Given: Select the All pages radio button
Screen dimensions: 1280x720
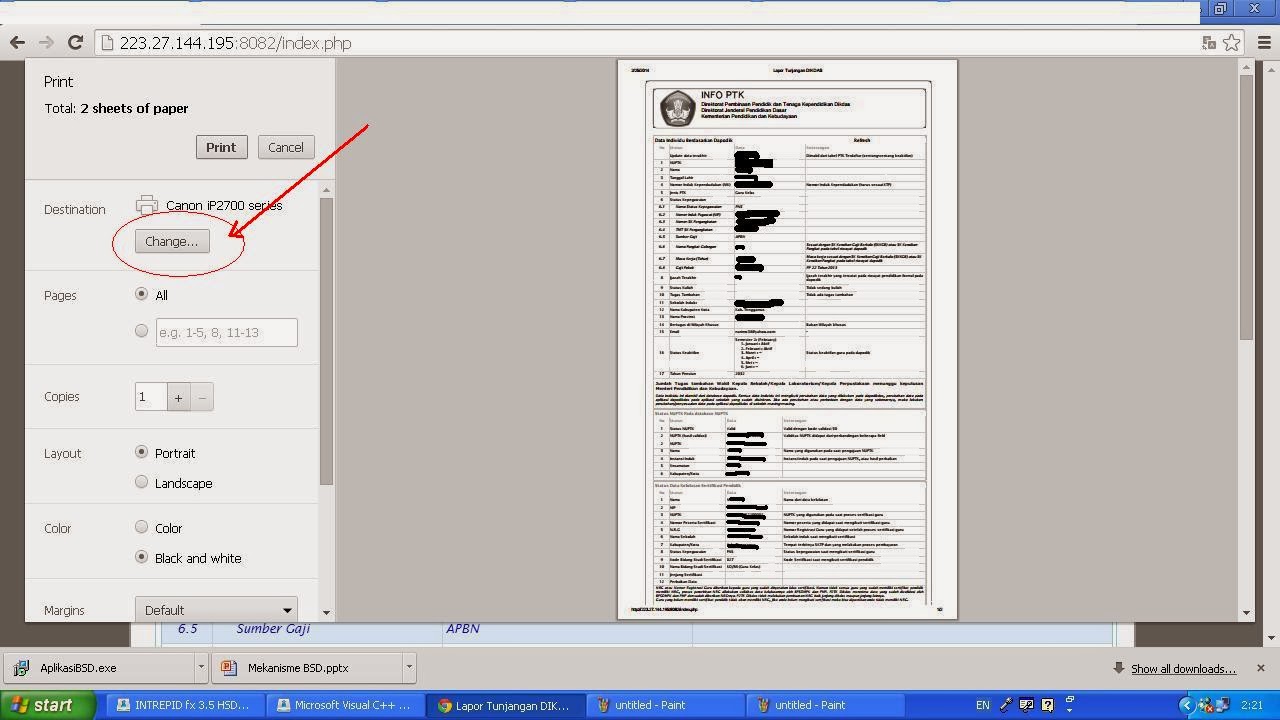Looking at the screenshot, I should coord(141,294).
